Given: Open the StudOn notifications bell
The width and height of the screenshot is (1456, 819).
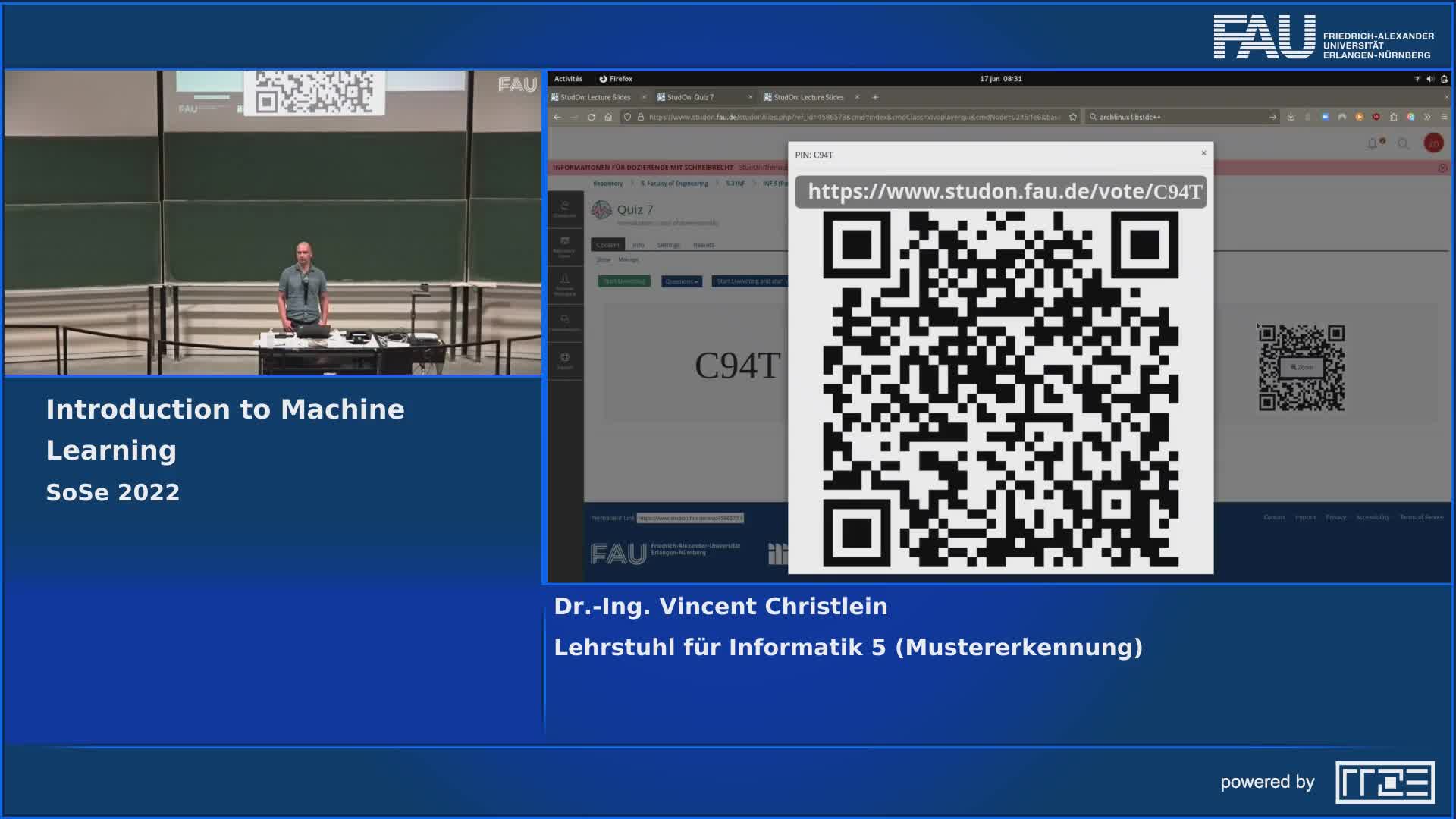Looking at the screenshot, I should 1373,144.
